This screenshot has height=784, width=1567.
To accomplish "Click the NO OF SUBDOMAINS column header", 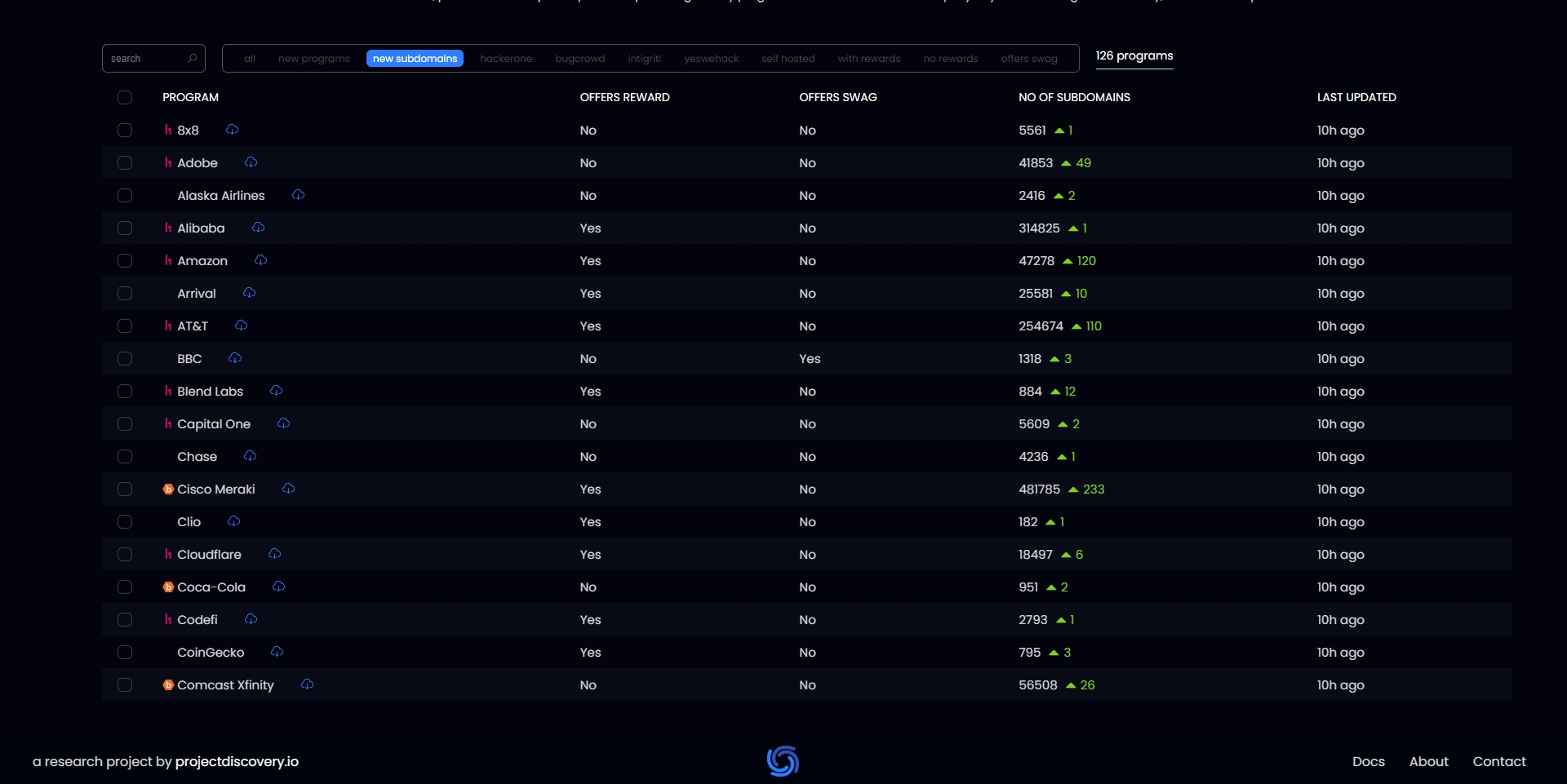I will (1074, 97).
